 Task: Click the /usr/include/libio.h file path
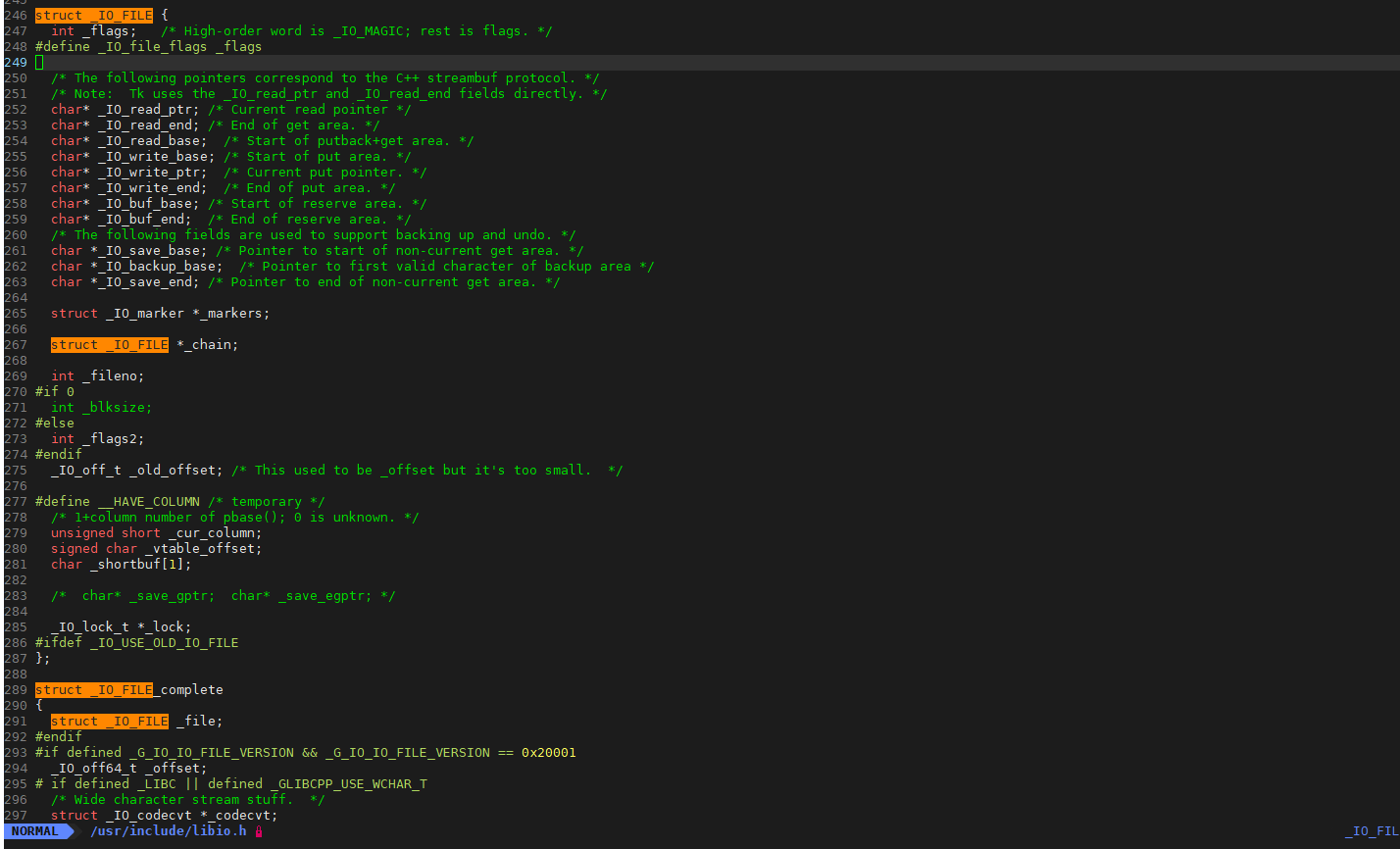click(x=169, y=831)
